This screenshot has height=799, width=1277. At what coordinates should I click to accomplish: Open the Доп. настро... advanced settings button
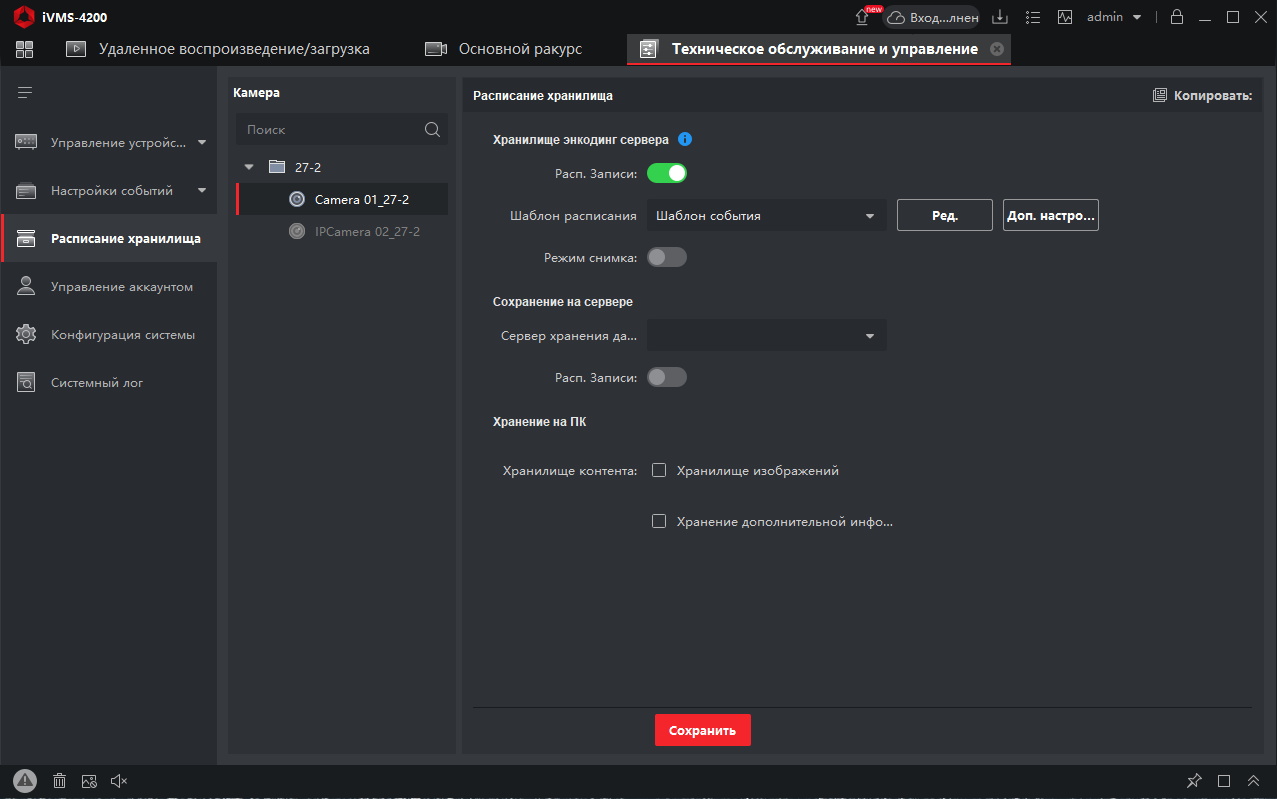[x=1051, y=215]
